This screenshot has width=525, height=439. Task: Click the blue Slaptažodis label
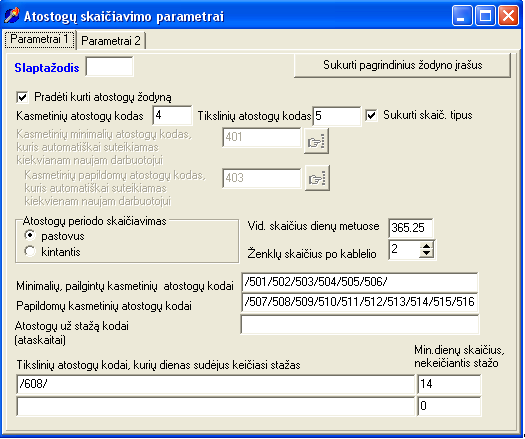click(x=47, y=68)
